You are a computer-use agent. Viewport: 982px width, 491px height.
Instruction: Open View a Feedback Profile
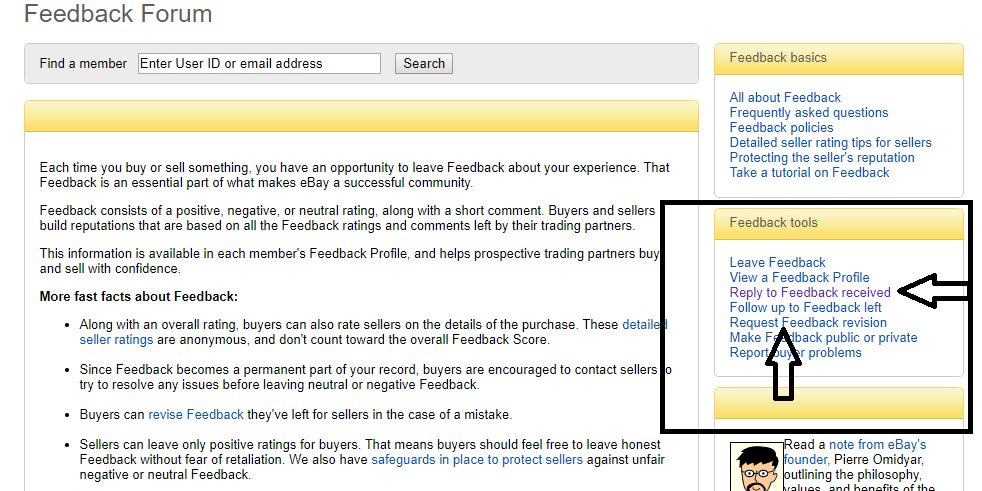point(799,277)
